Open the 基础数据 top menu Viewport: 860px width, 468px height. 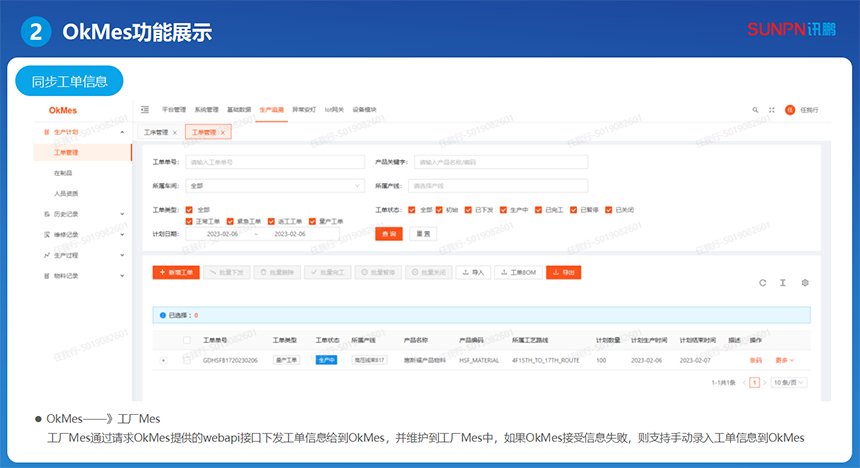click(239, 109)
